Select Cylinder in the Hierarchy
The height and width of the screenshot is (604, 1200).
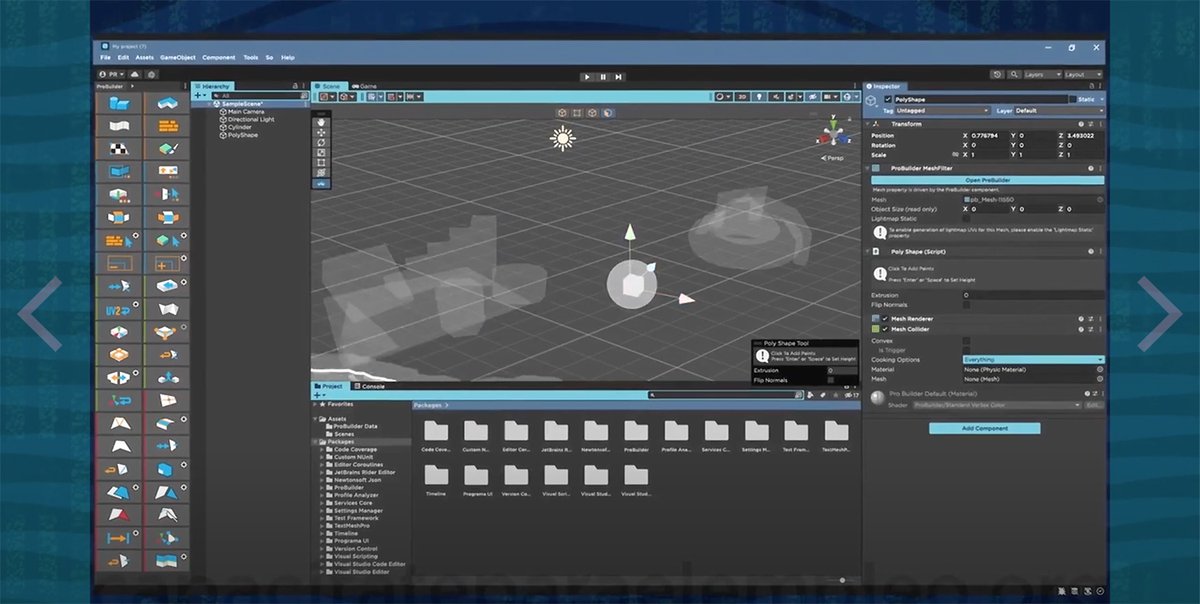240,127
